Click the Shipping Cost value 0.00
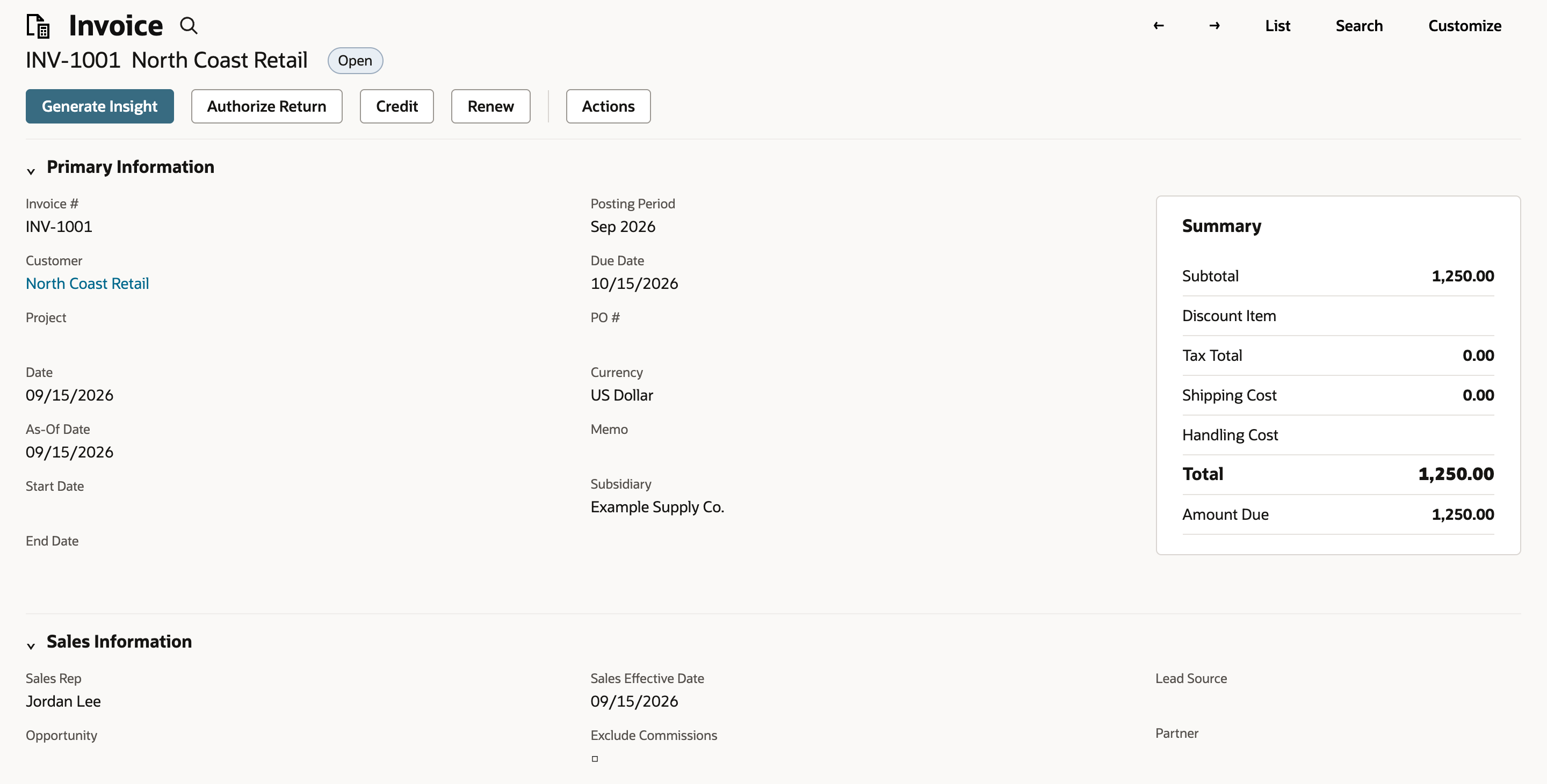The width and height of the screenshot is (1547, 784). pos(1478,395)
